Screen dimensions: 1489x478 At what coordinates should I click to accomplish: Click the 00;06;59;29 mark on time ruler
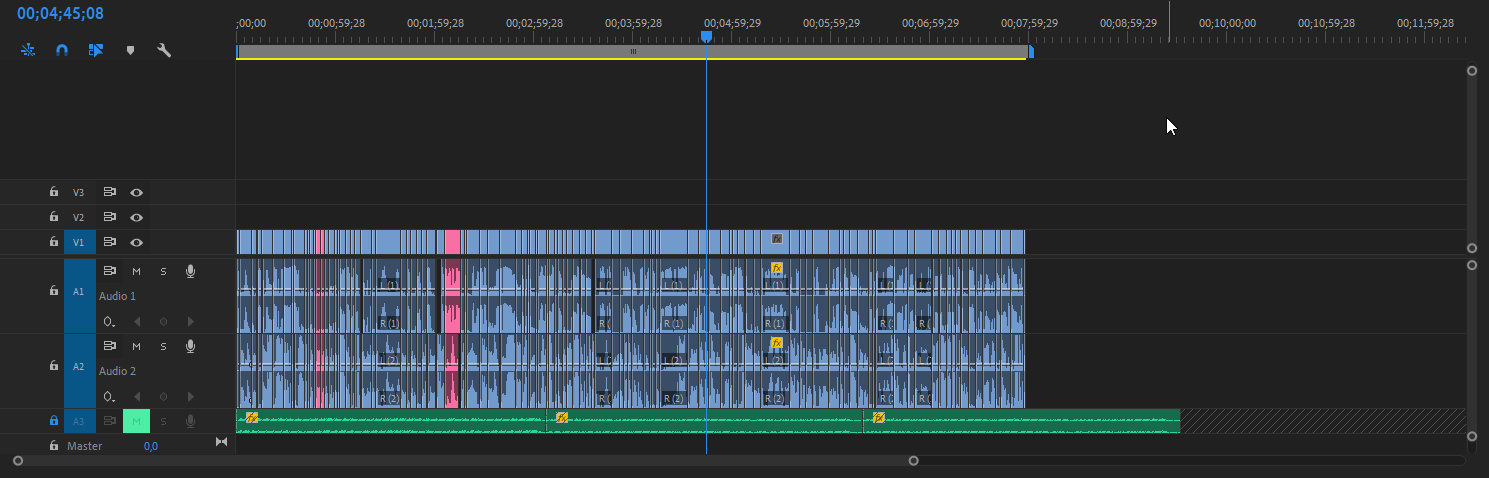click(930, 22)
